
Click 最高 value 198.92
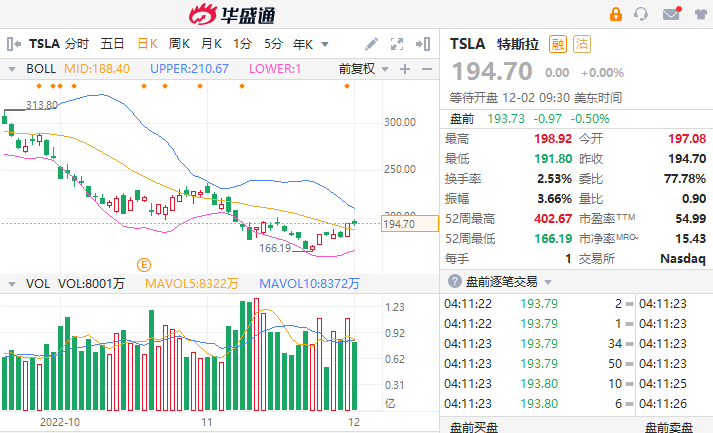coord(553,138)
